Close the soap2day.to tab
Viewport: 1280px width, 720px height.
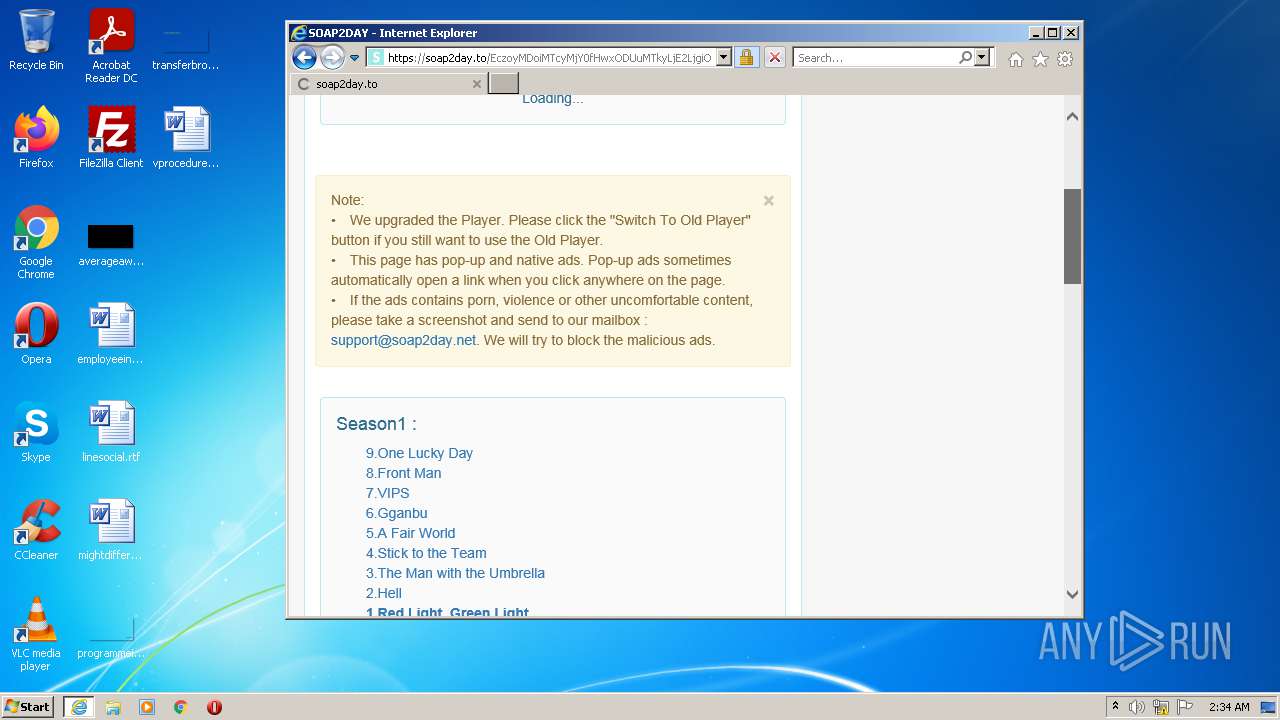477,84
